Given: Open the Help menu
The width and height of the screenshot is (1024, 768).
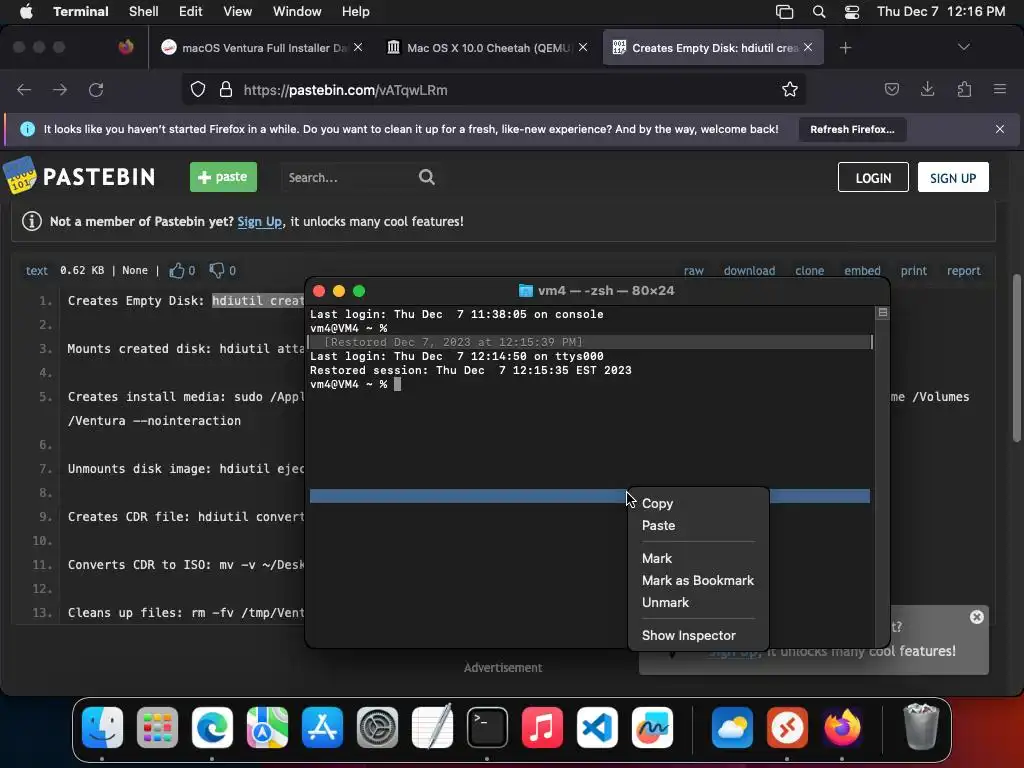Looking at the screenshot, I should pos(355,12).
